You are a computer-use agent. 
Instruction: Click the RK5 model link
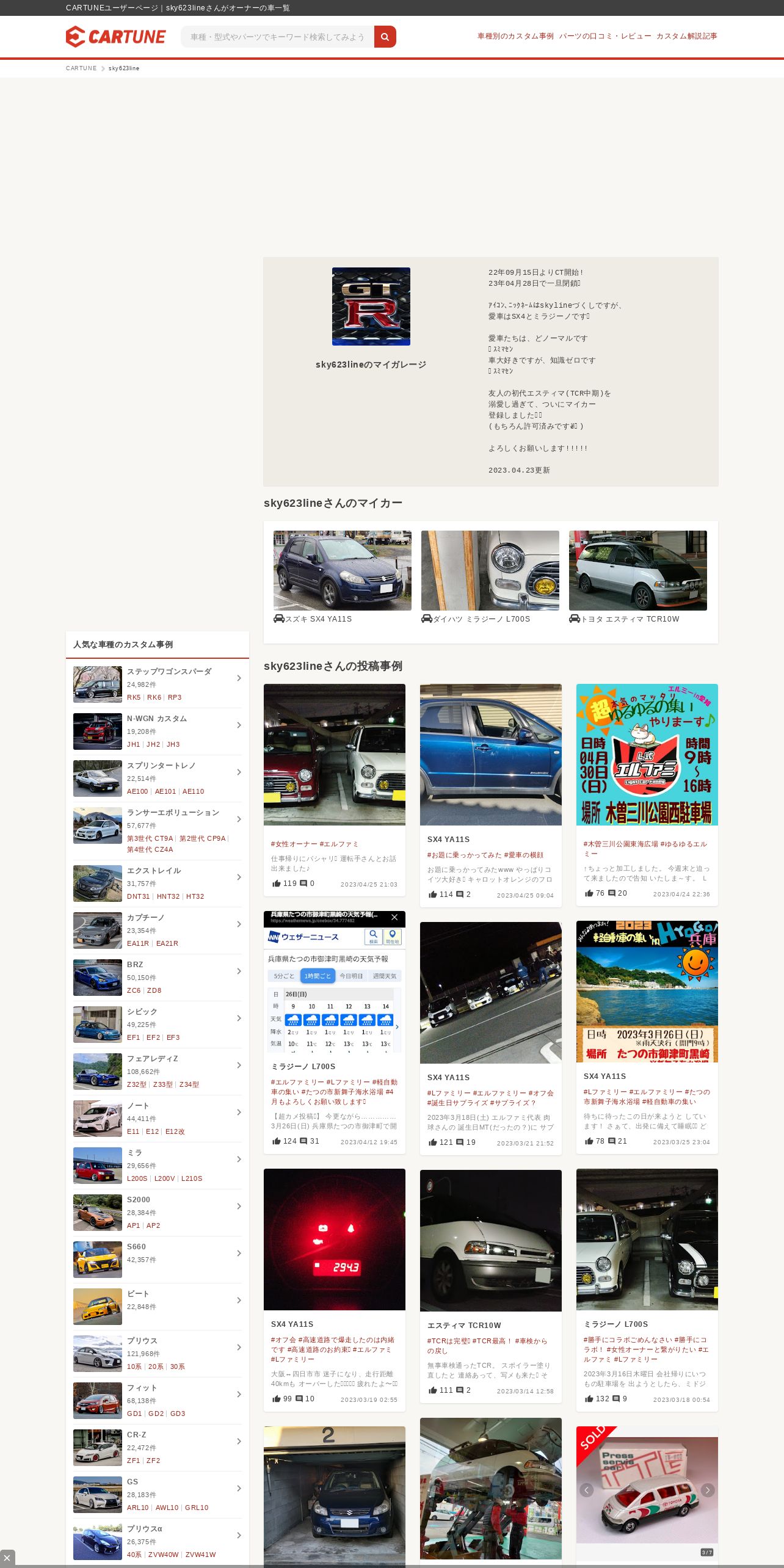[x=134, y=697]
